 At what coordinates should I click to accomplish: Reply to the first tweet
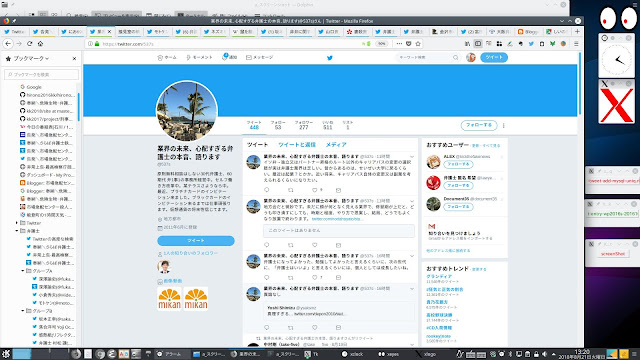click(267, 190)
